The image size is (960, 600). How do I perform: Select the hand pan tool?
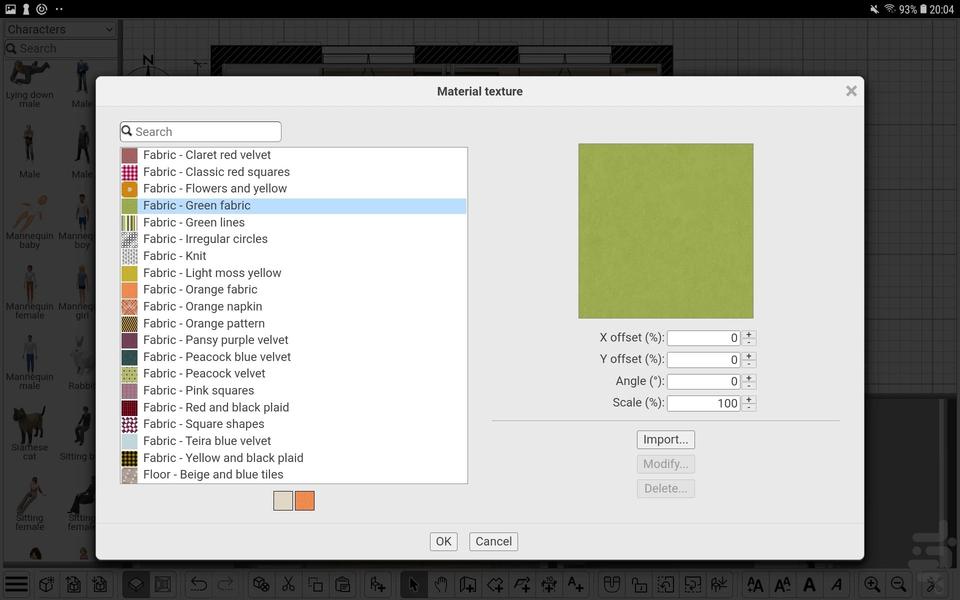[440, 584]
